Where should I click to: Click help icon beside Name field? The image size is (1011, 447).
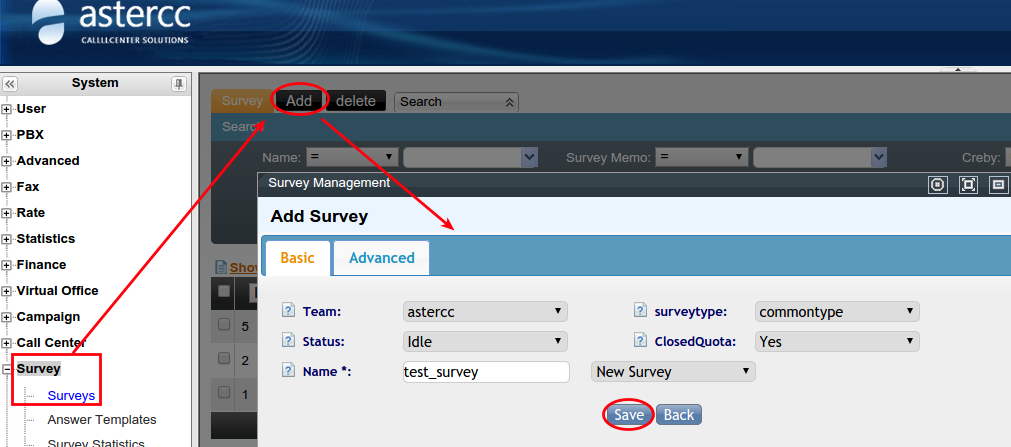(289, 371)
